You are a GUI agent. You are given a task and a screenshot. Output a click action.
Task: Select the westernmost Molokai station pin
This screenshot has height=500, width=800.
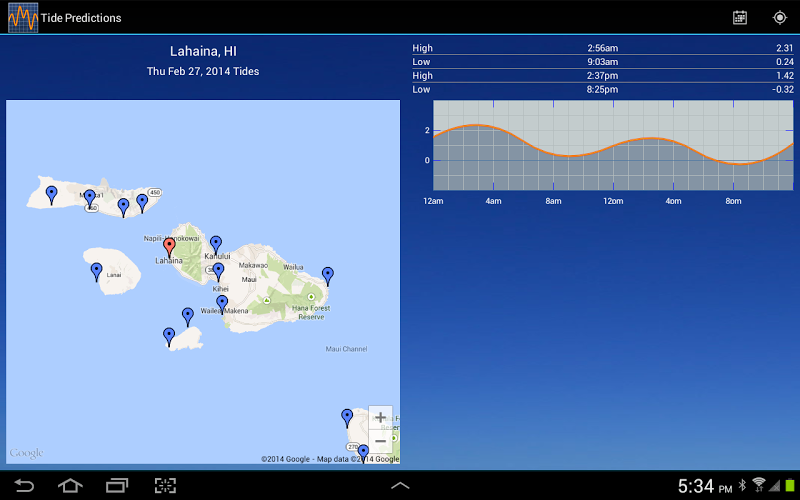pyautogui.click(x=52, y=195)
